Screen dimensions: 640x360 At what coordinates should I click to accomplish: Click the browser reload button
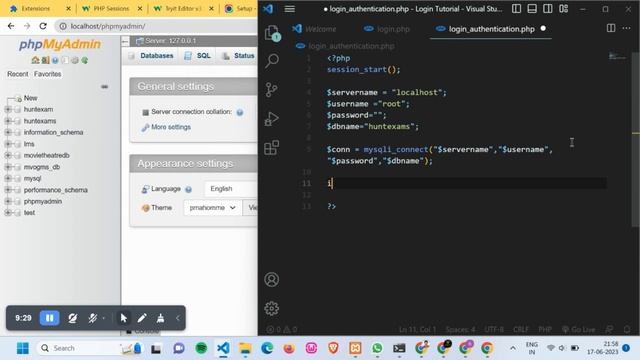click(x=42, y=26)
